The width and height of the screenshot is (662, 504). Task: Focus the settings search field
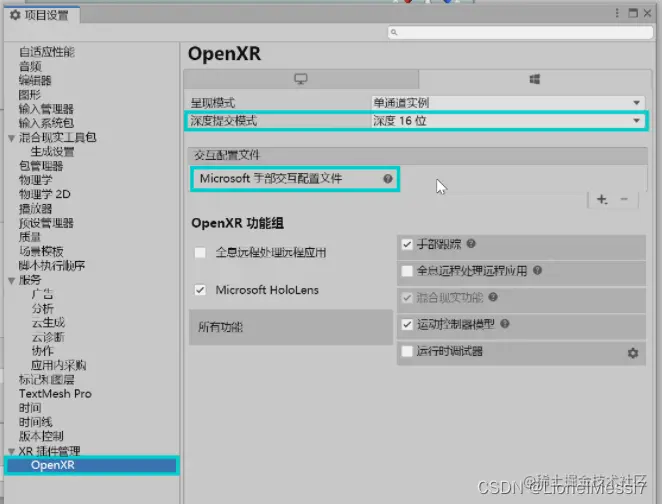click(520, 32)
